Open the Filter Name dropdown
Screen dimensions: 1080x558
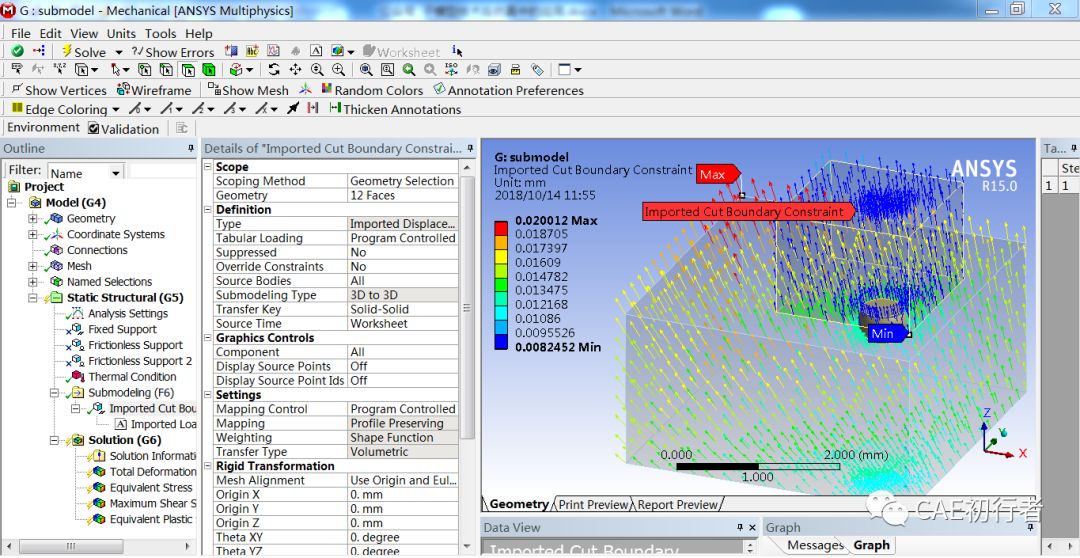pos(116,173)
